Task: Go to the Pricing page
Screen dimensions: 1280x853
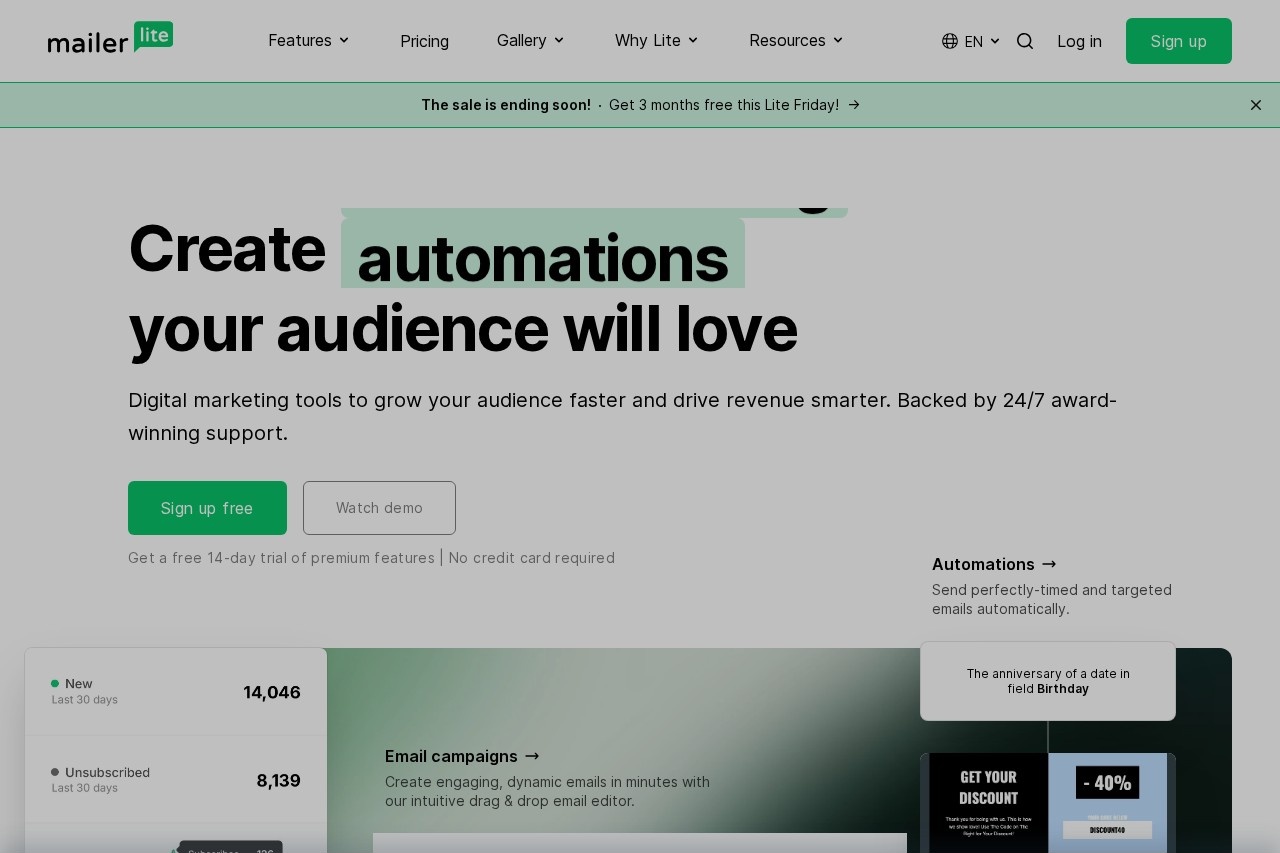Action: (x=424, y=41)
